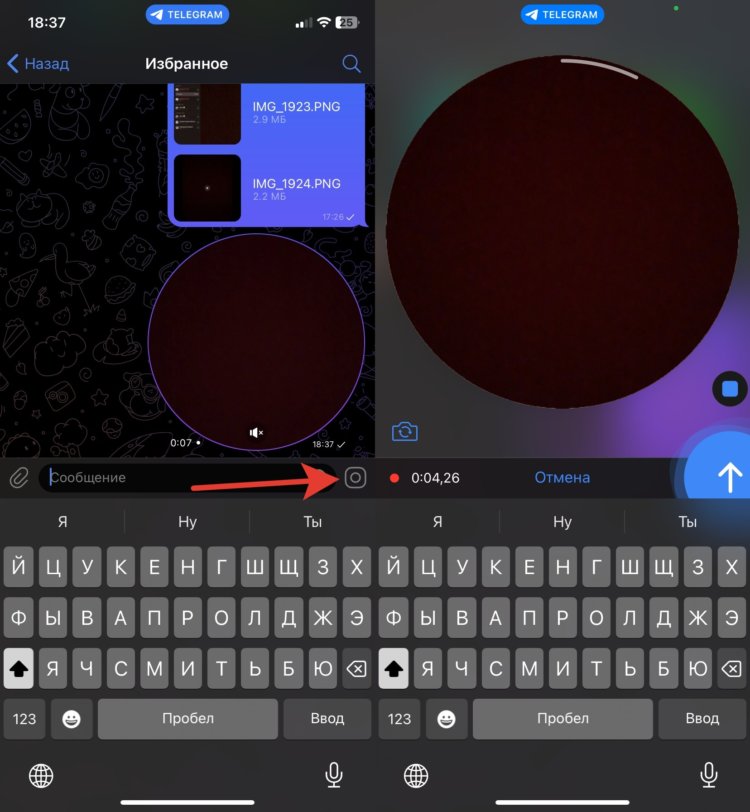Image resolution: width=750 pixels, height=812 pixels.
Task: Open emoji keyboard on right keyboard
Action: (x=446, y=719)
